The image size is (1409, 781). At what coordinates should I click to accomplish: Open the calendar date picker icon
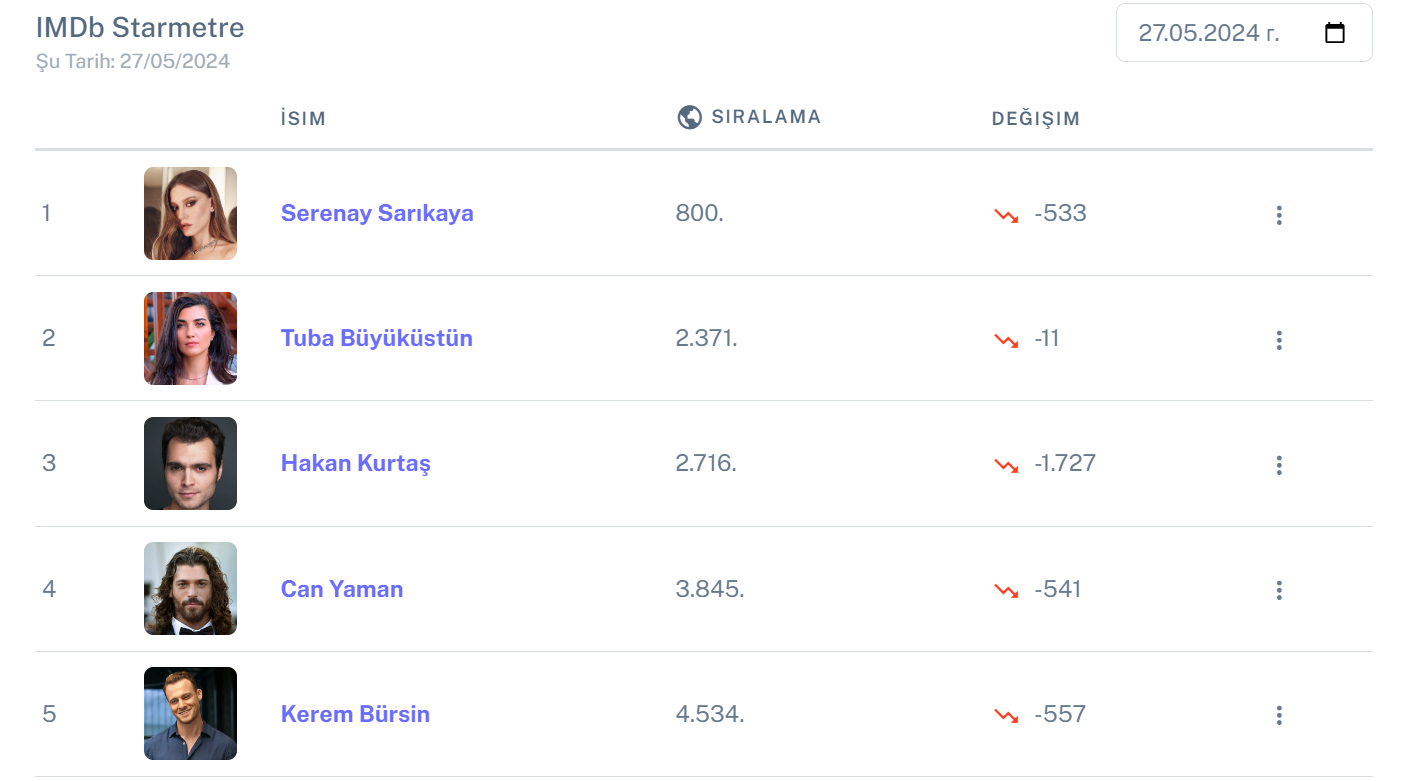click(1334, 33)
